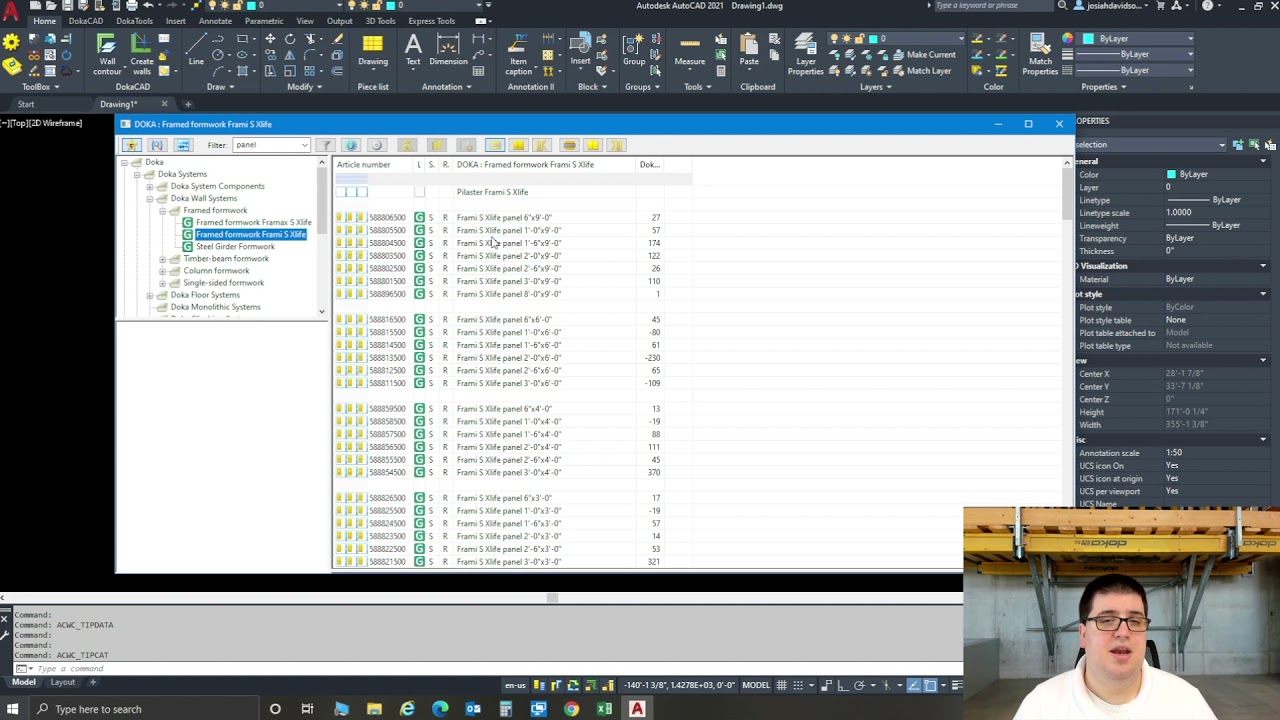The width and height of the screenshot is (1280, 720).
Task: Click the funnel filter icon next to Filter
Action: (325, 146)
